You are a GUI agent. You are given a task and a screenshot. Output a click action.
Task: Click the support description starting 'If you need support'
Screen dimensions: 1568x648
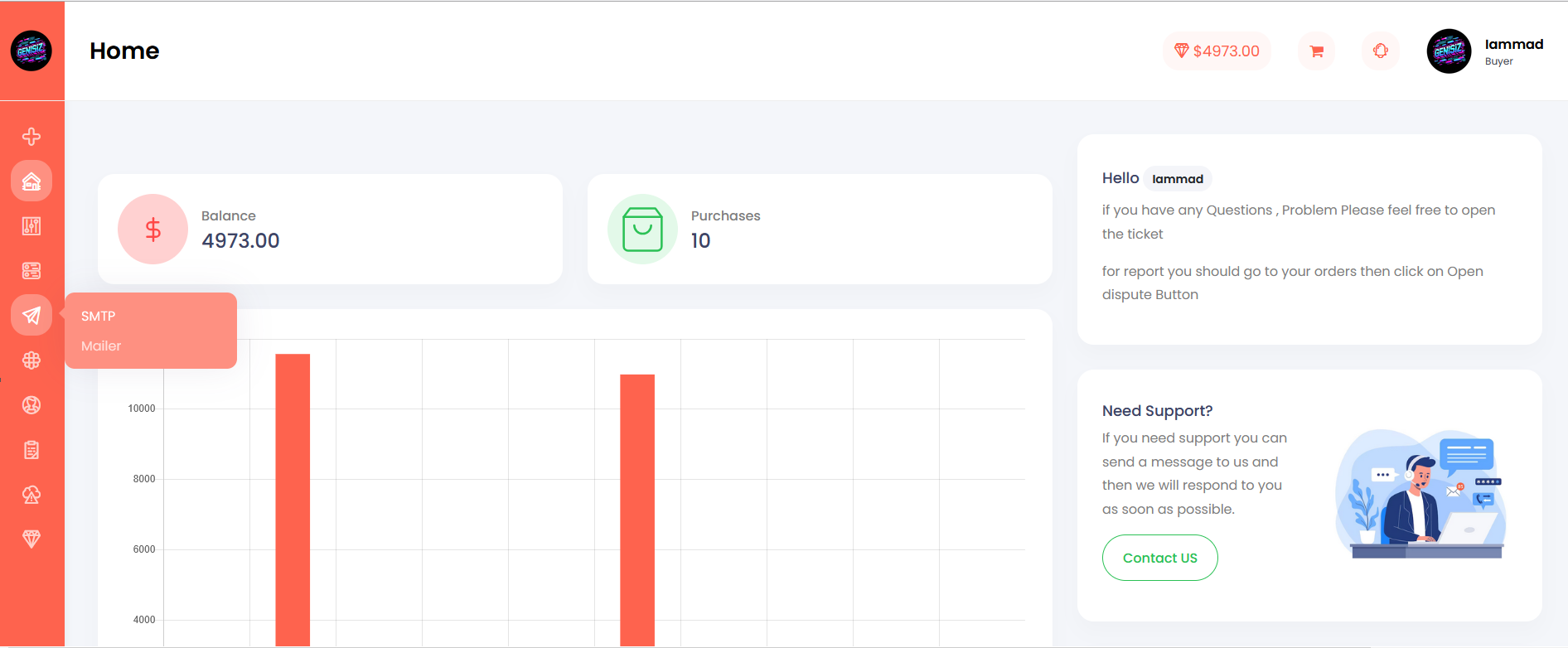tap(1194, 473)
